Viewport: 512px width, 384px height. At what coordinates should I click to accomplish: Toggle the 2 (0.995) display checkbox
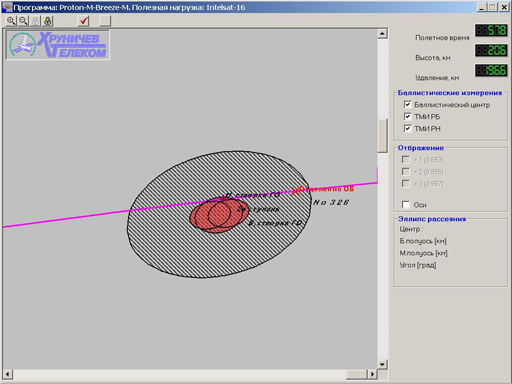point(406,172)
